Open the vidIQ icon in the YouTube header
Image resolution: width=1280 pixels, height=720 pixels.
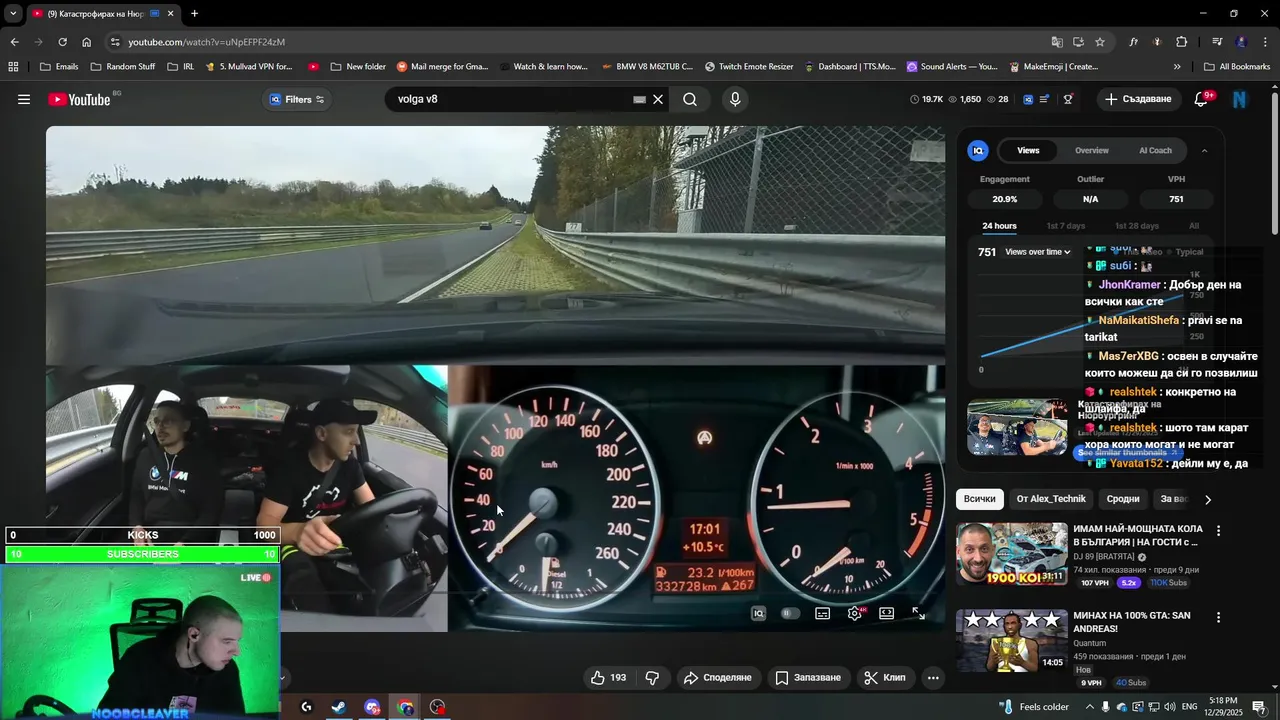[1028, 99]
